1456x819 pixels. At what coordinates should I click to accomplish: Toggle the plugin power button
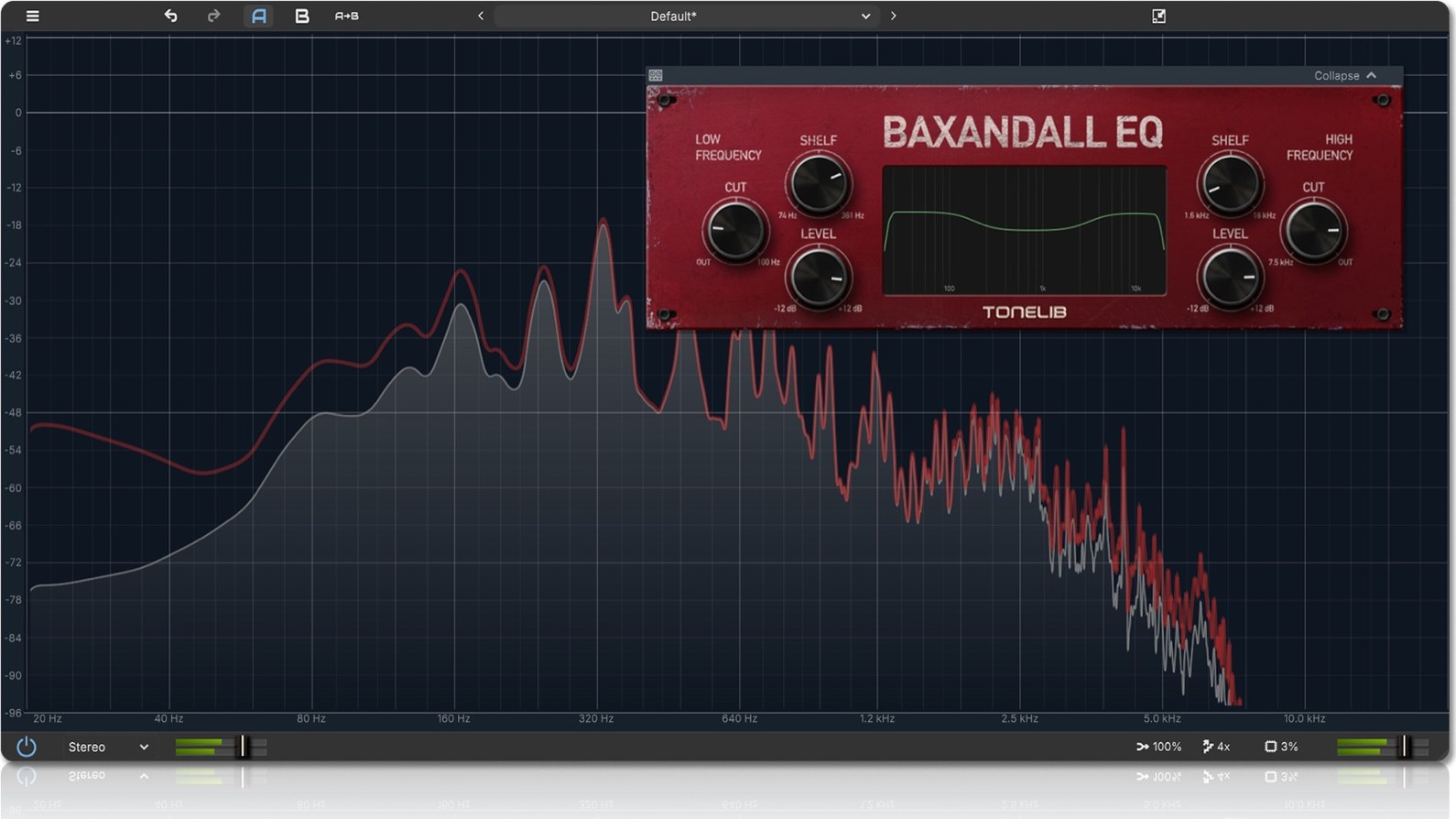point(27,747)
